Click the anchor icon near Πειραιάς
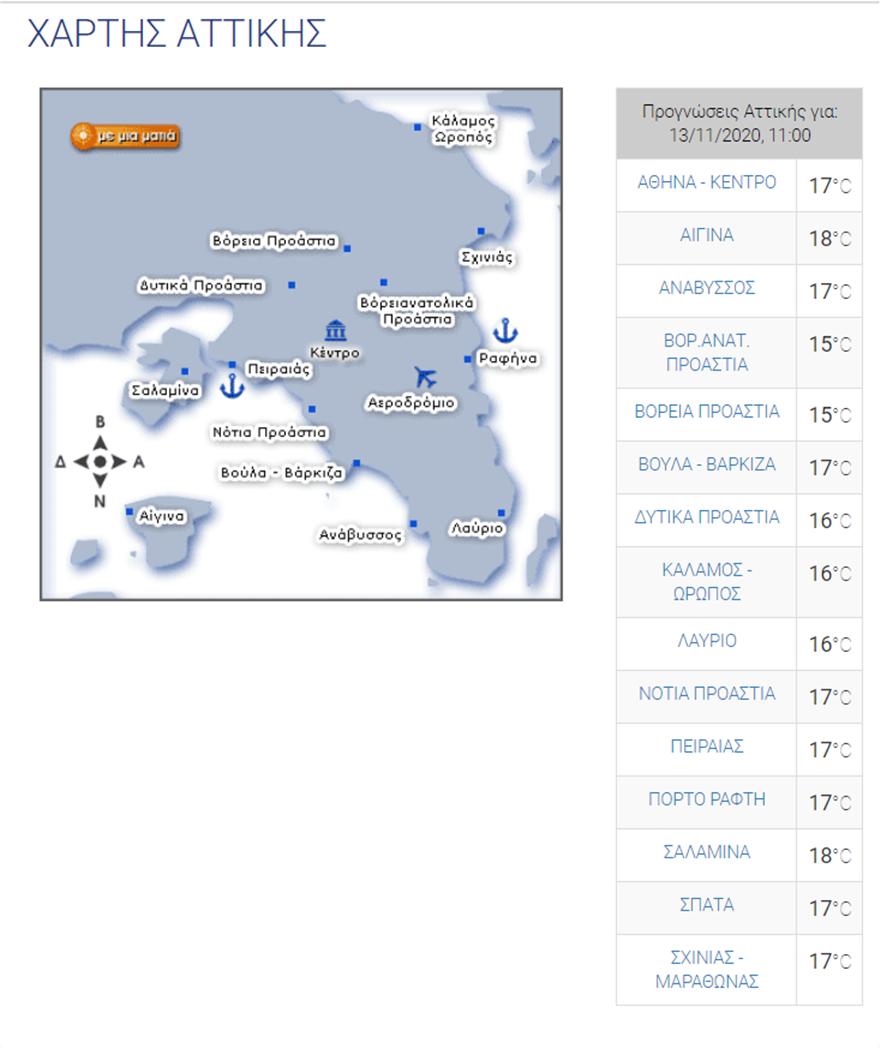This screenshot has width=880, height=1048. click(x=232, y=384)
